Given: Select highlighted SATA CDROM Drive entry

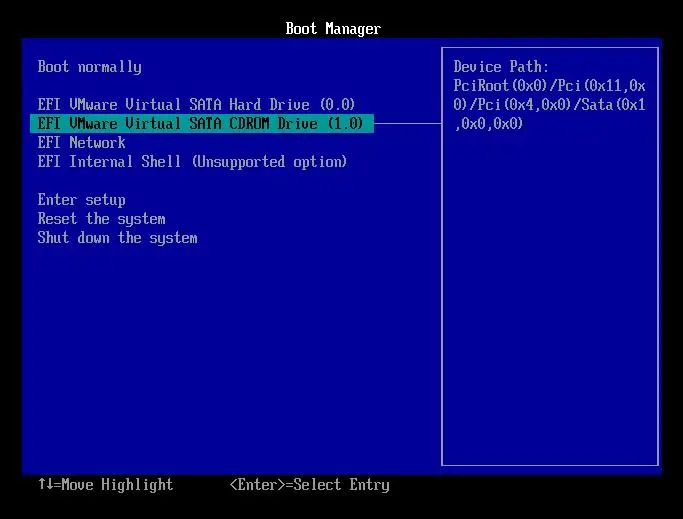Looking at the screenshot, I should tap(202, 124).
